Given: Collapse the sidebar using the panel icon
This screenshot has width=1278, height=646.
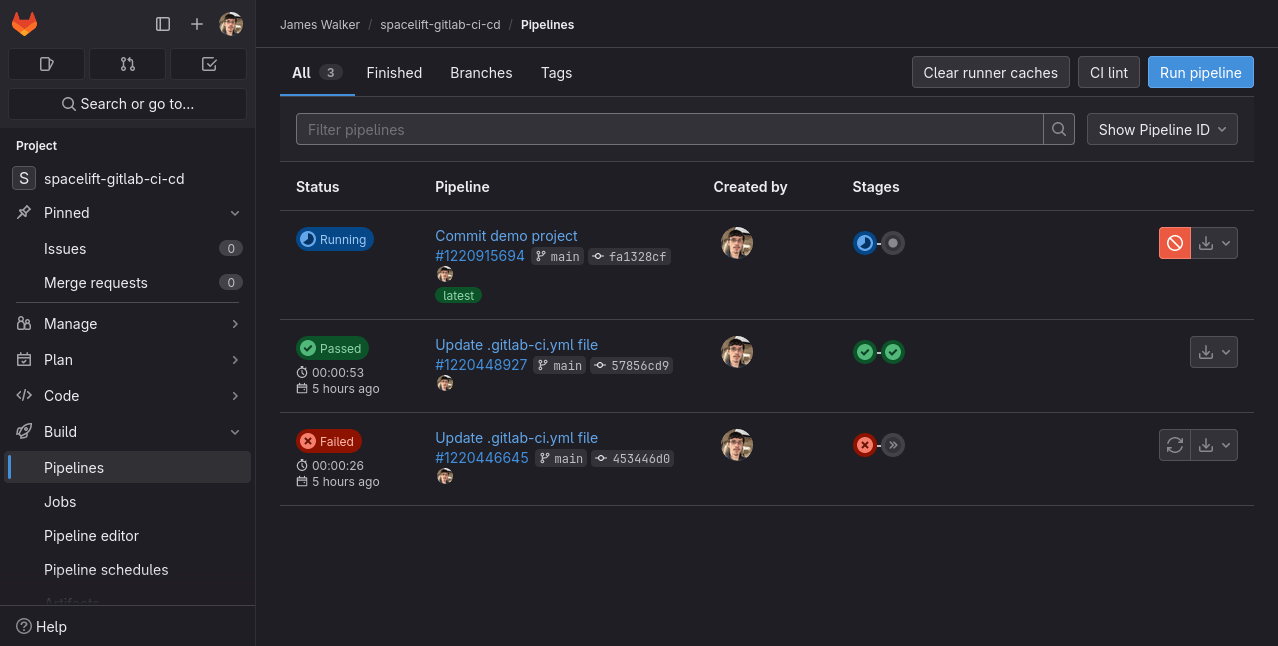Looking at the screenshot, I should (162, 23).
